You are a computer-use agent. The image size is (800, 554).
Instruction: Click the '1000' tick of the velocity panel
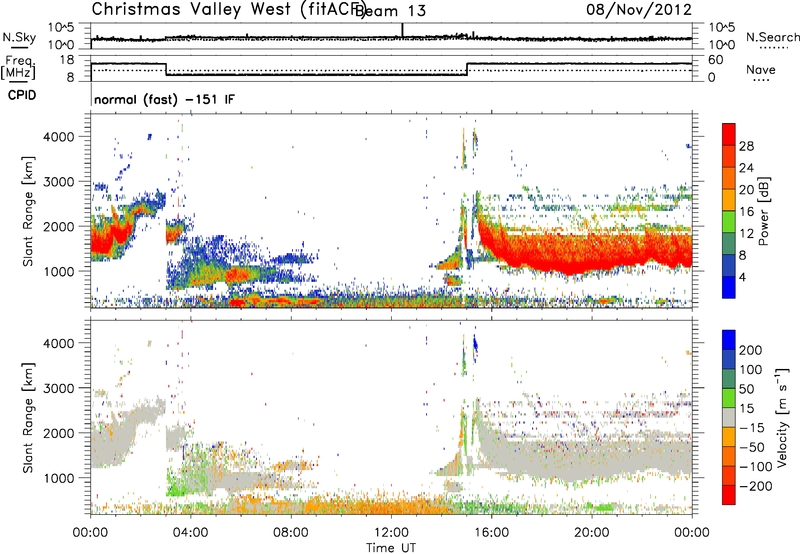(x=59, y=478)
